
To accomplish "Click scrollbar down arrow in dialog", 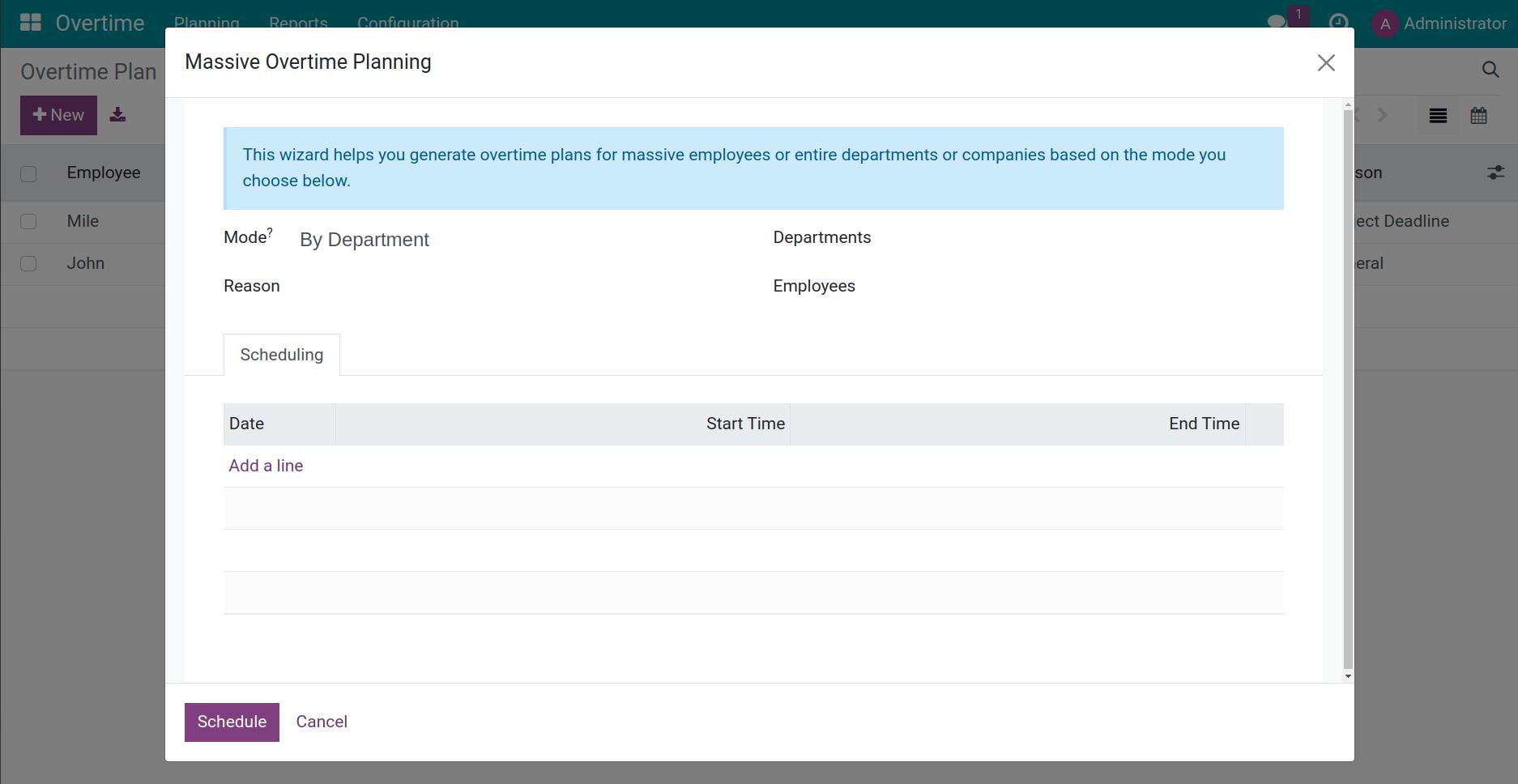I will 1348,676.
